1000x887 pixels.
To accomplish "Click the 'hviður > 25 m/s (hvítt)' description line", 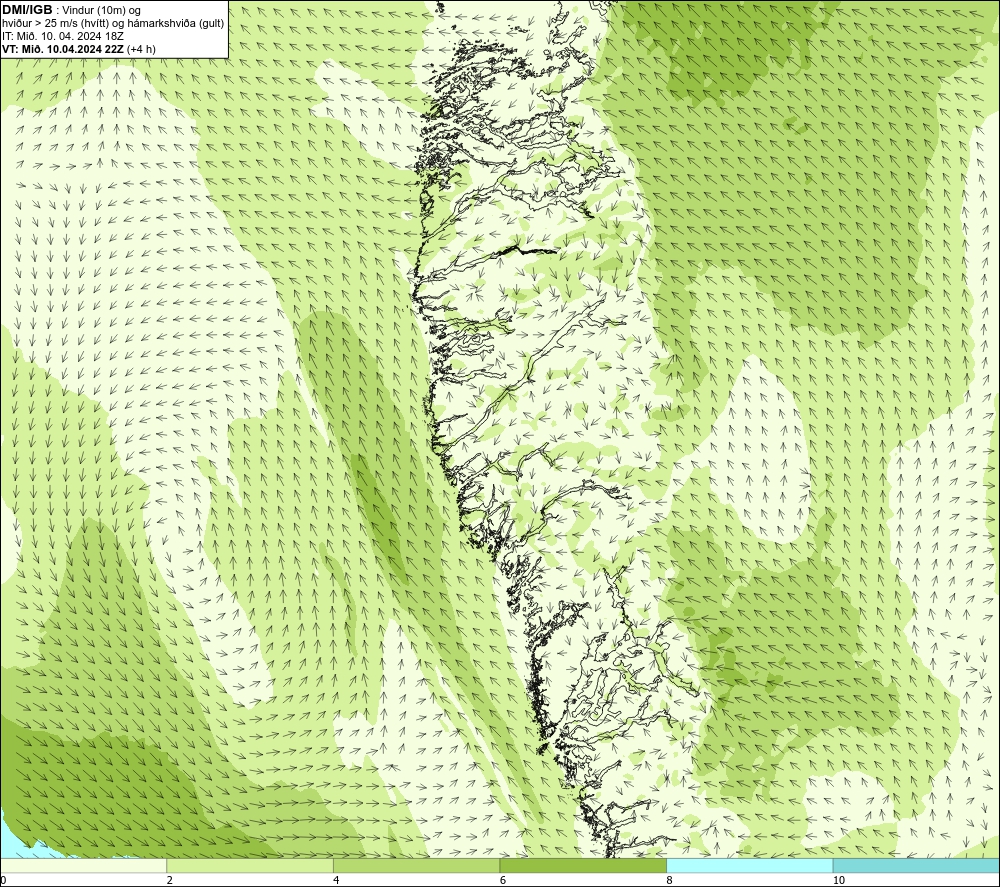I will tap(113, 23).
